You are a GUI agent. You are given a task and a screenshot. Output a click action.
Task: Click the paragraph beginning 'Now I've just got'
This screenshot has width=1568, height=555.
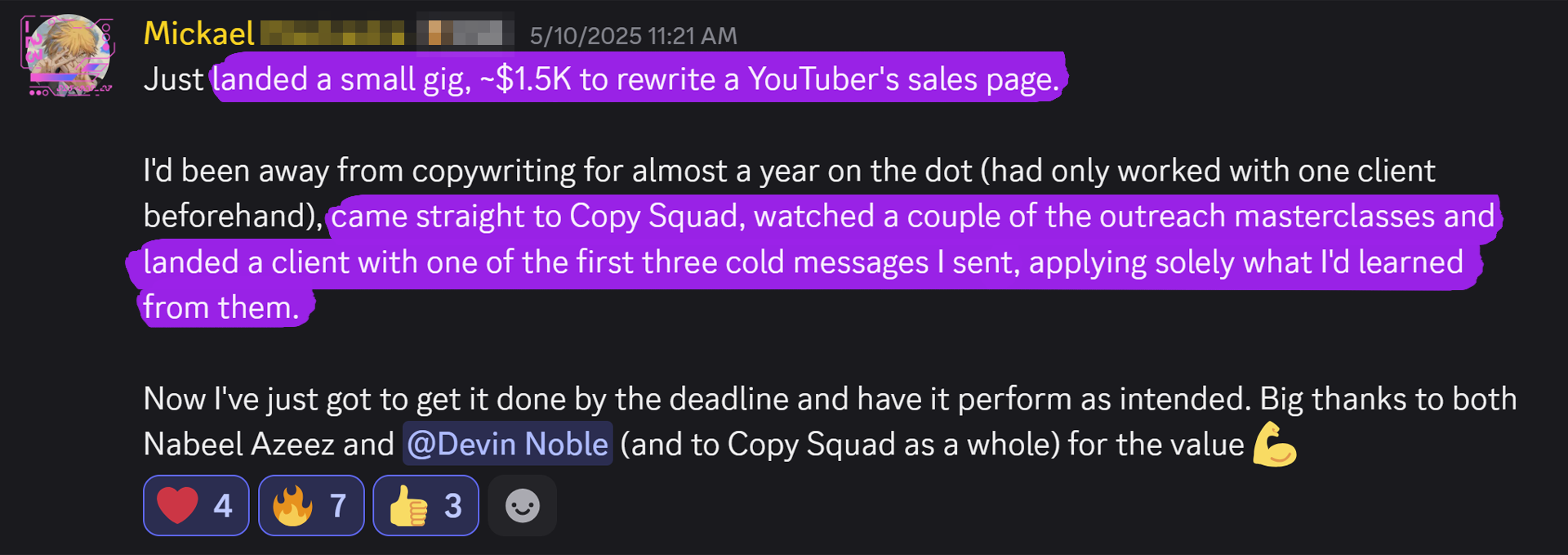coord(830,422)
